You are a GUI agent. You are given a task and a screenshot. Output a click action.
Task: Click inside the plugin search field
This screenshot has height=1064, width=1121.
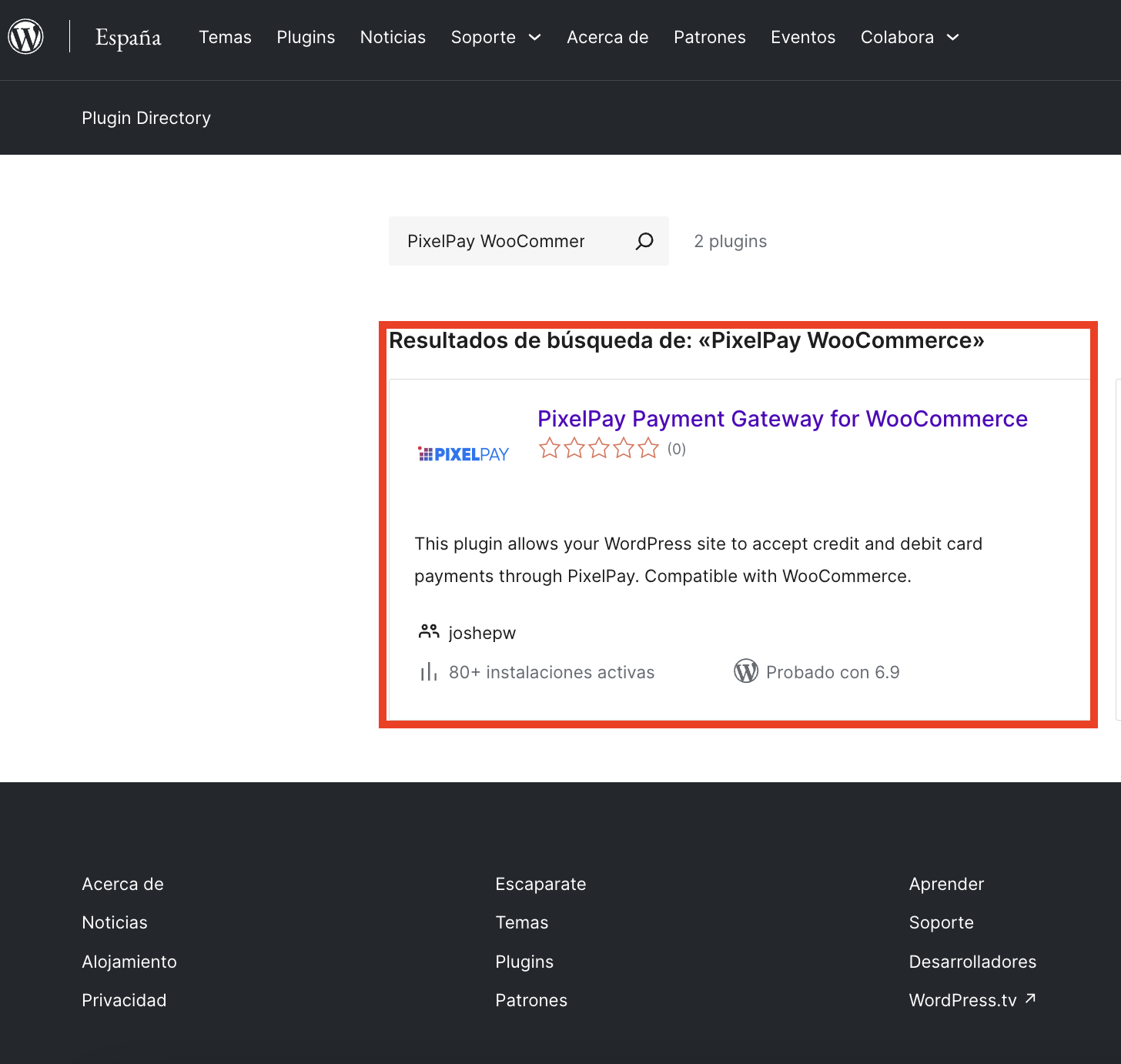tap(508, 241)
